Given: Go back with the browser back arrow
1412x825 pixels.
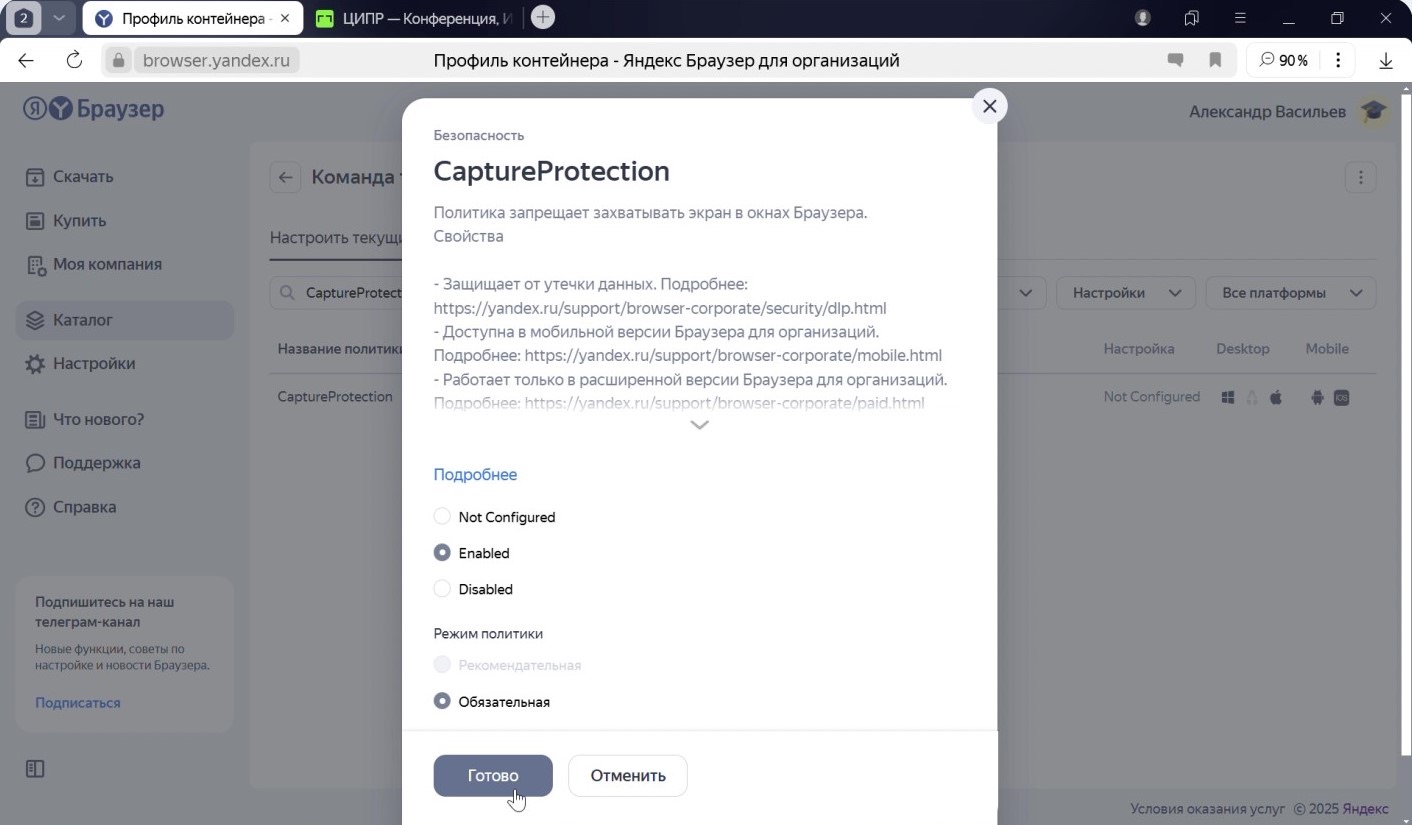Looking at the screenshot, I should tap(26, 61).
